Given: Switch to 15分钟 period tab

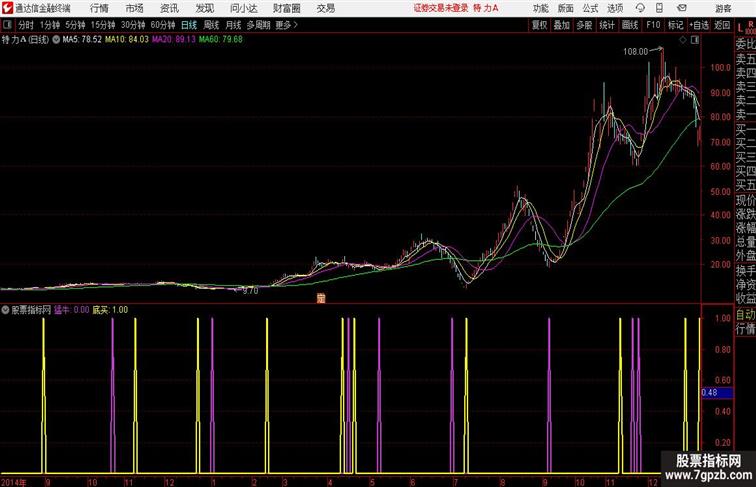Looking at the screenshot, I should click(x=103, y=25).
